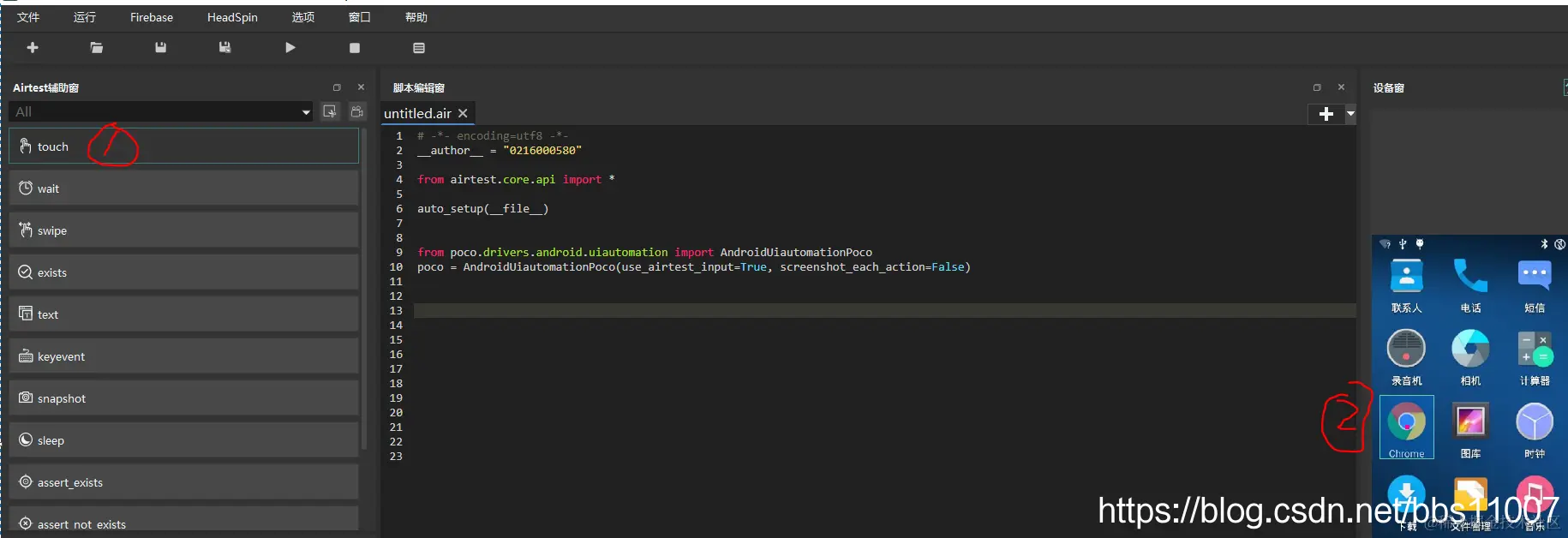
Task: Click the highlighted line 13 in editor
Action: 884,310
